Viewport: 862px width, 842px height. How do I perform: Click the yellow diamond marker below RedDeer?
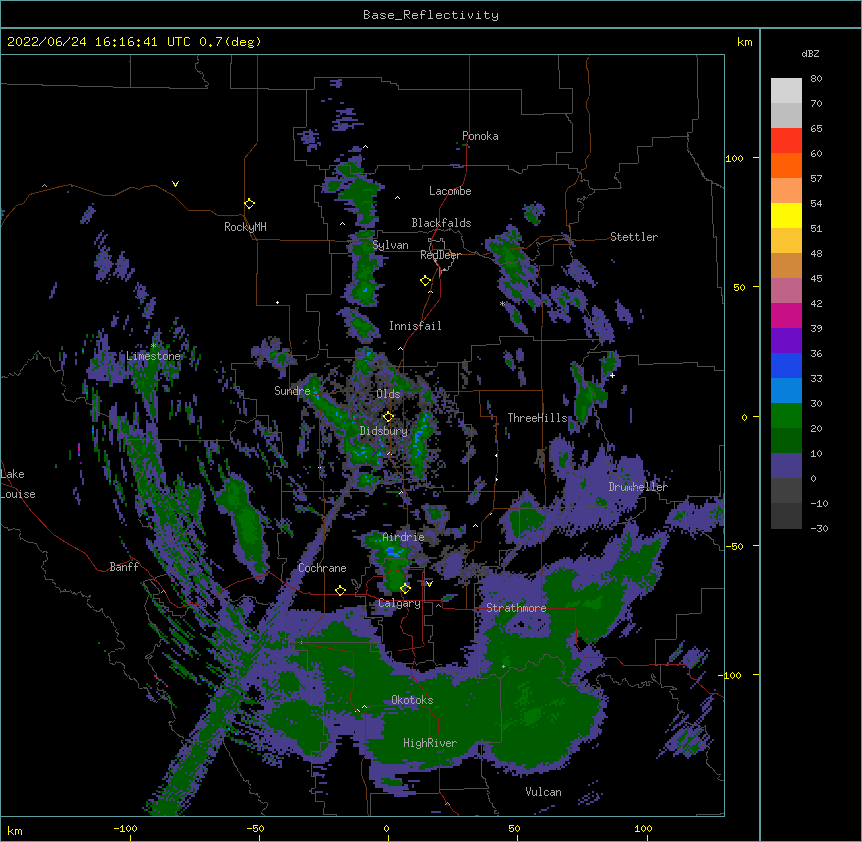[x=425, y=281]
